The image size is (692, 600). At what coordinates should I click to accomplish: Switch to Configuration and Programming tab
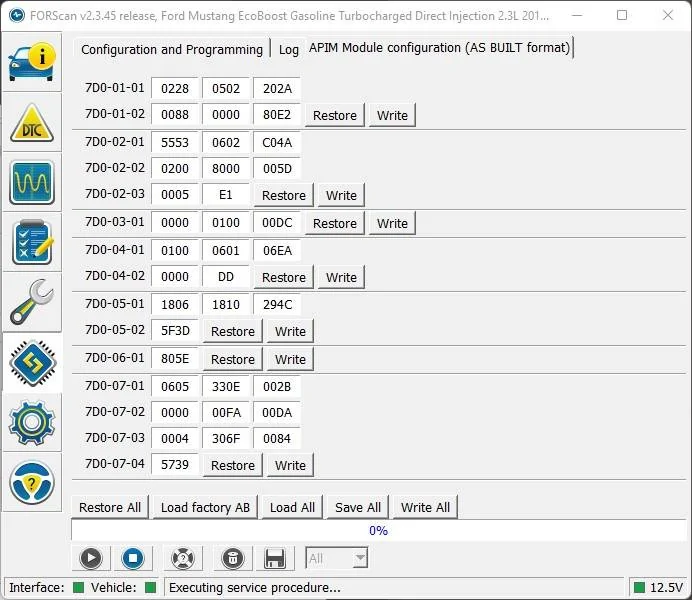click(172, 49)
